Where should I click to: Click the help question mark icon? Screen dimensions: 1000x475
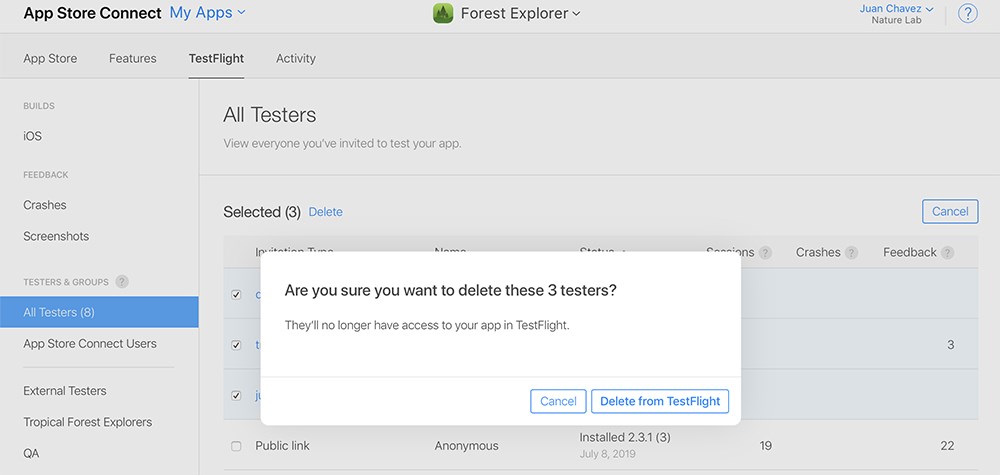tap(967, 13)
